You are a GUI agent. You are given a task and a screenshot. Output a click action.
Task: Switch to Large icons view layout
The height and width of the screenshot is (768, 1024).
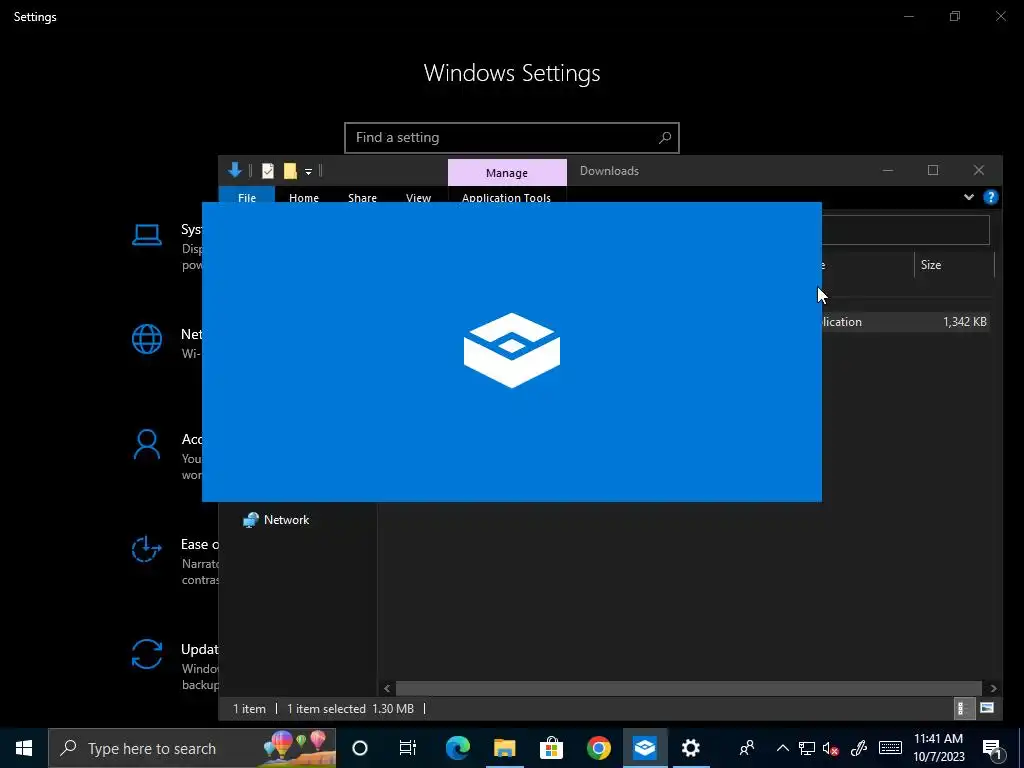[987, 708]
